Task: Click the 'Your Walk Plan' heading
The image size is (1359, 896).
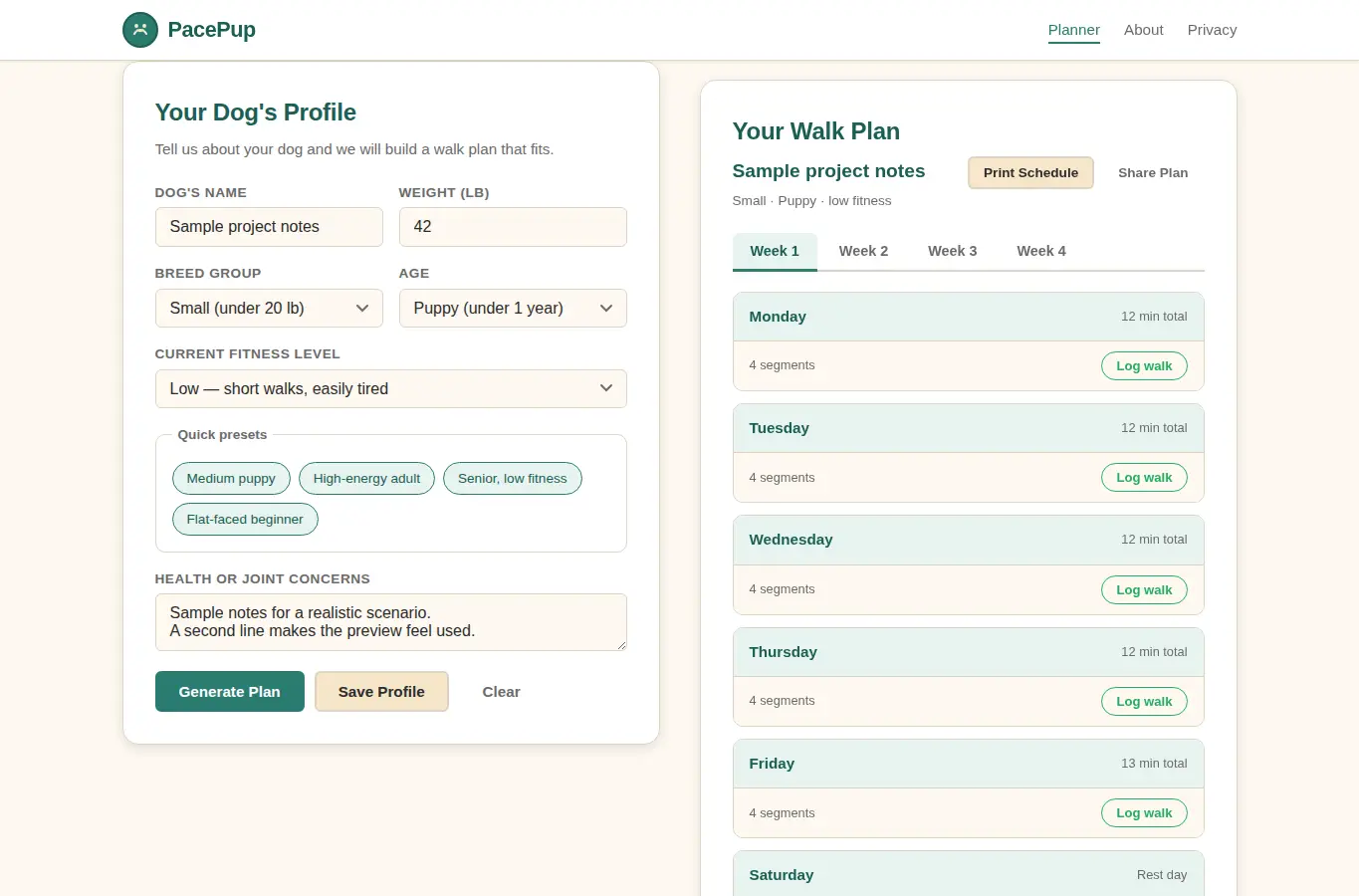Action: coord(816,131)
